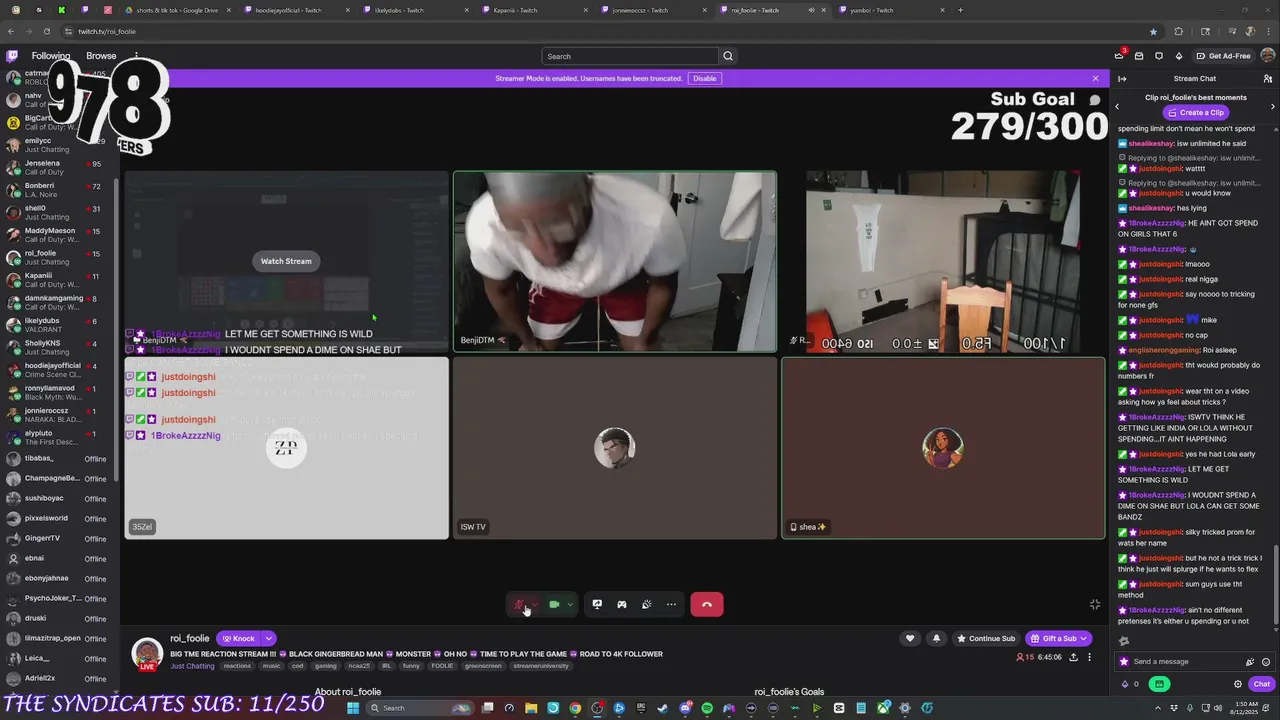Image resolution: width=1280 pixels, height=720 pixels.
Task: Open the vertical dots stream options menu
Action: click(1090, 657)
